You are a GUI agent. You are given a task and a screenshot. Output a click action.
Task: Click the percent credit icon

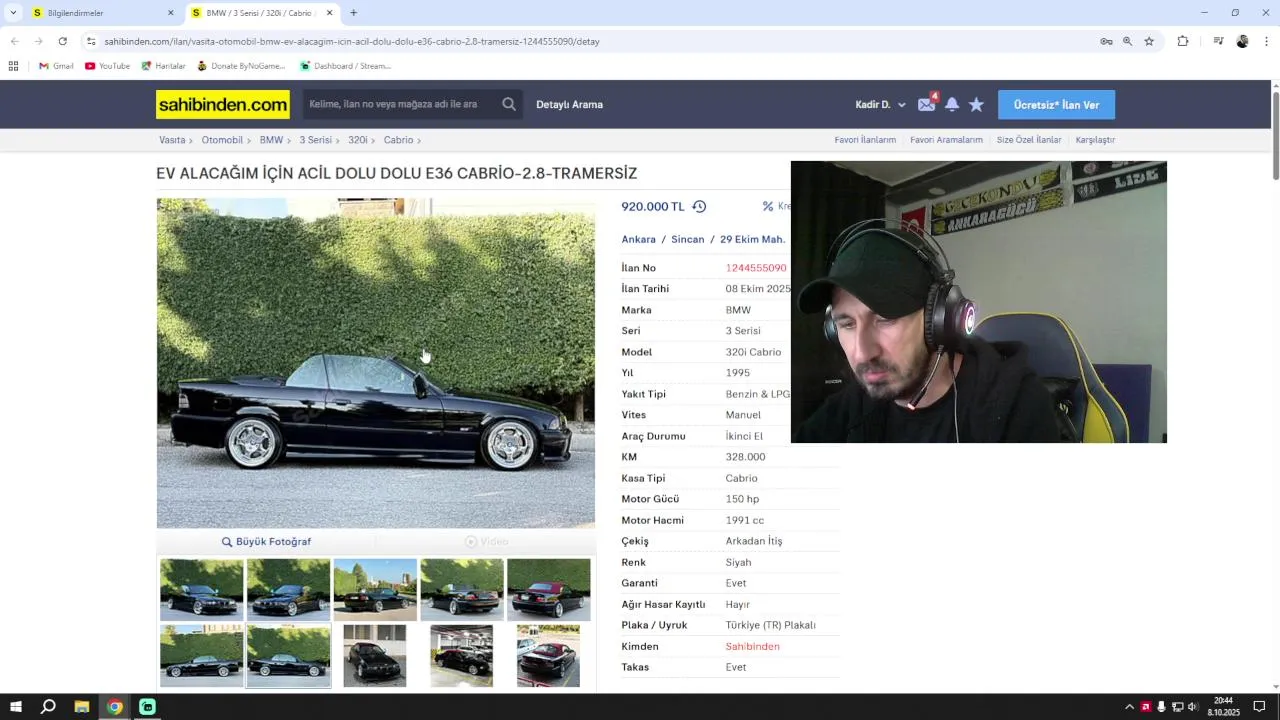768,206
